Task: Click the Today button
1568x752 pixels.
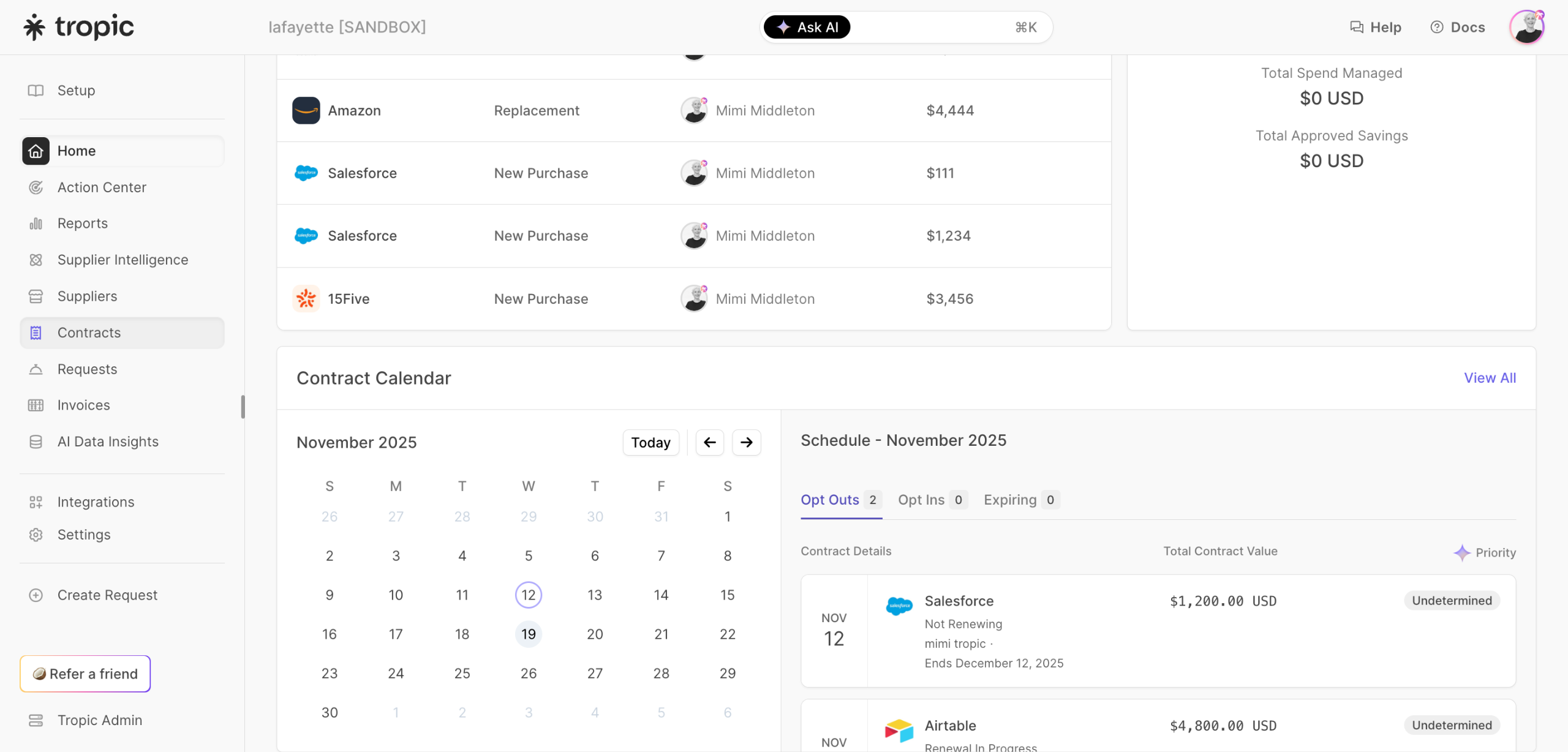Action: click(650, 442)
